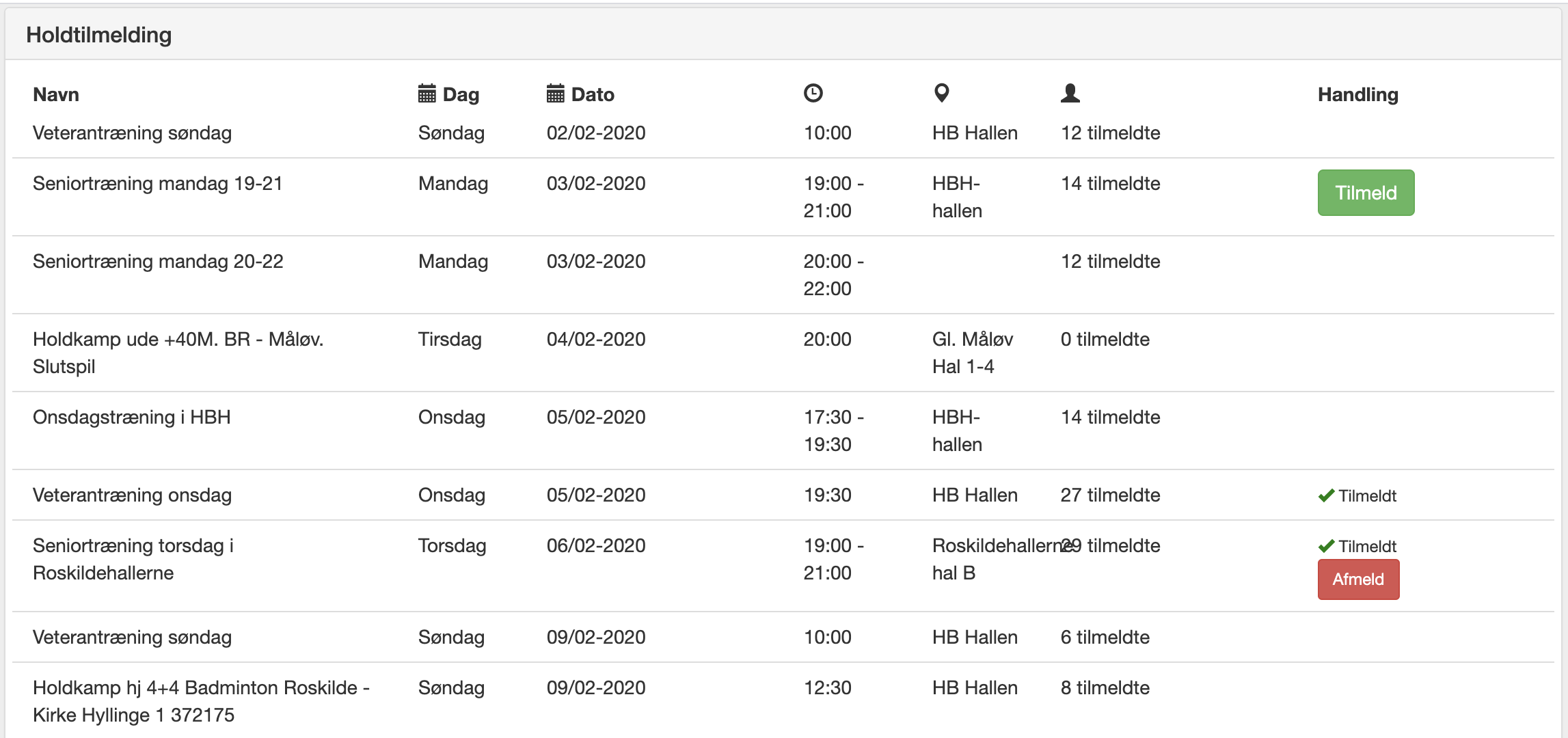Click the calendar icon beside Dag header
The image size is (1568, 738).
point(427,94)
